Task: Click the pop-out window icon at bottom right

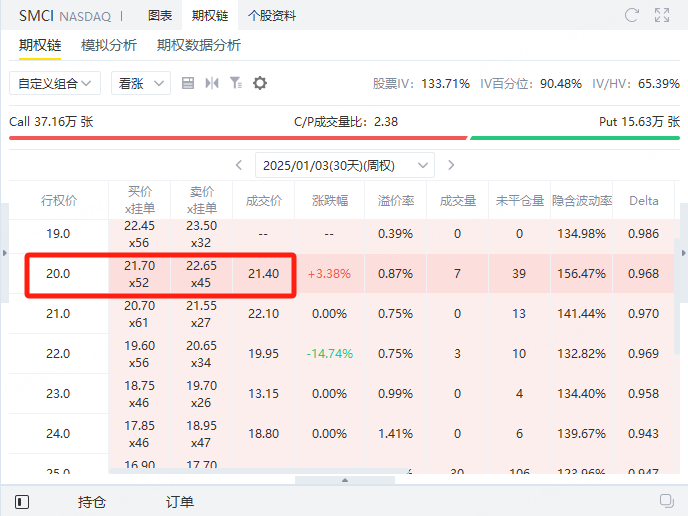Action: click(x=666, y=501)
